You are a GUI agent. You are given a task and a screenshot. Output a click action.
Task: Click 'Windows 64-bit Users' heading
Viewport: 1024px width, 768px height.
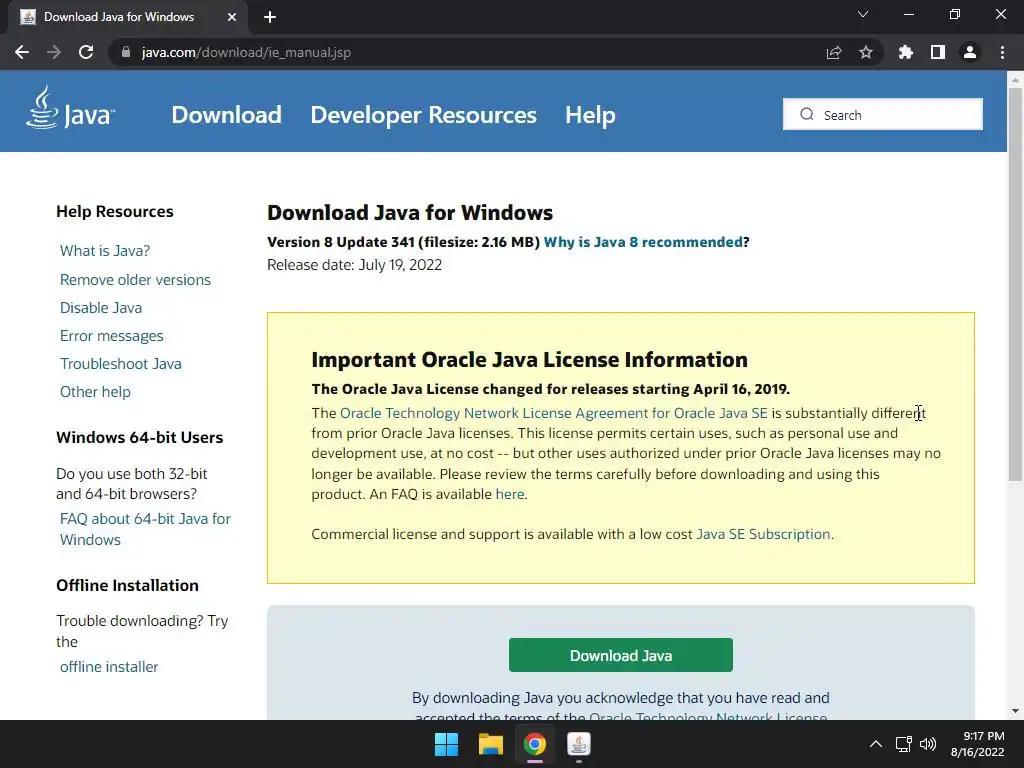(140, 438)
